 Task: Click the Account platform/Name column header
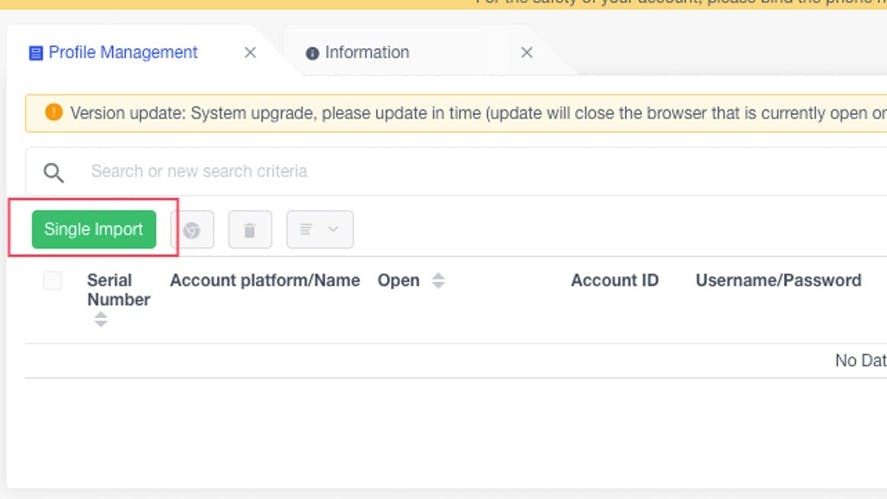click(265, 281)
